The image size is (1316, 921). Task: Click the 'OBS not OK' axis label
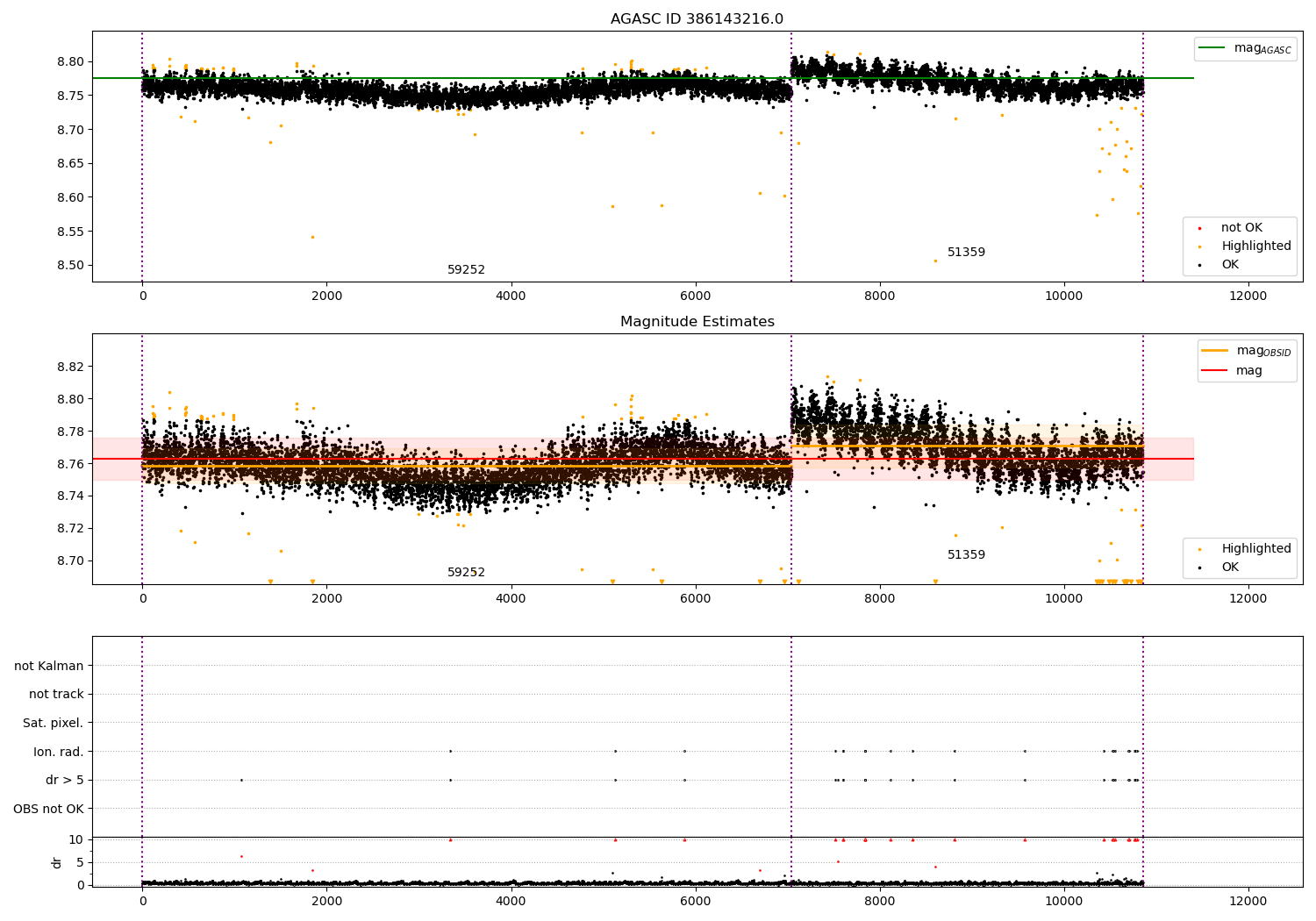49,810
